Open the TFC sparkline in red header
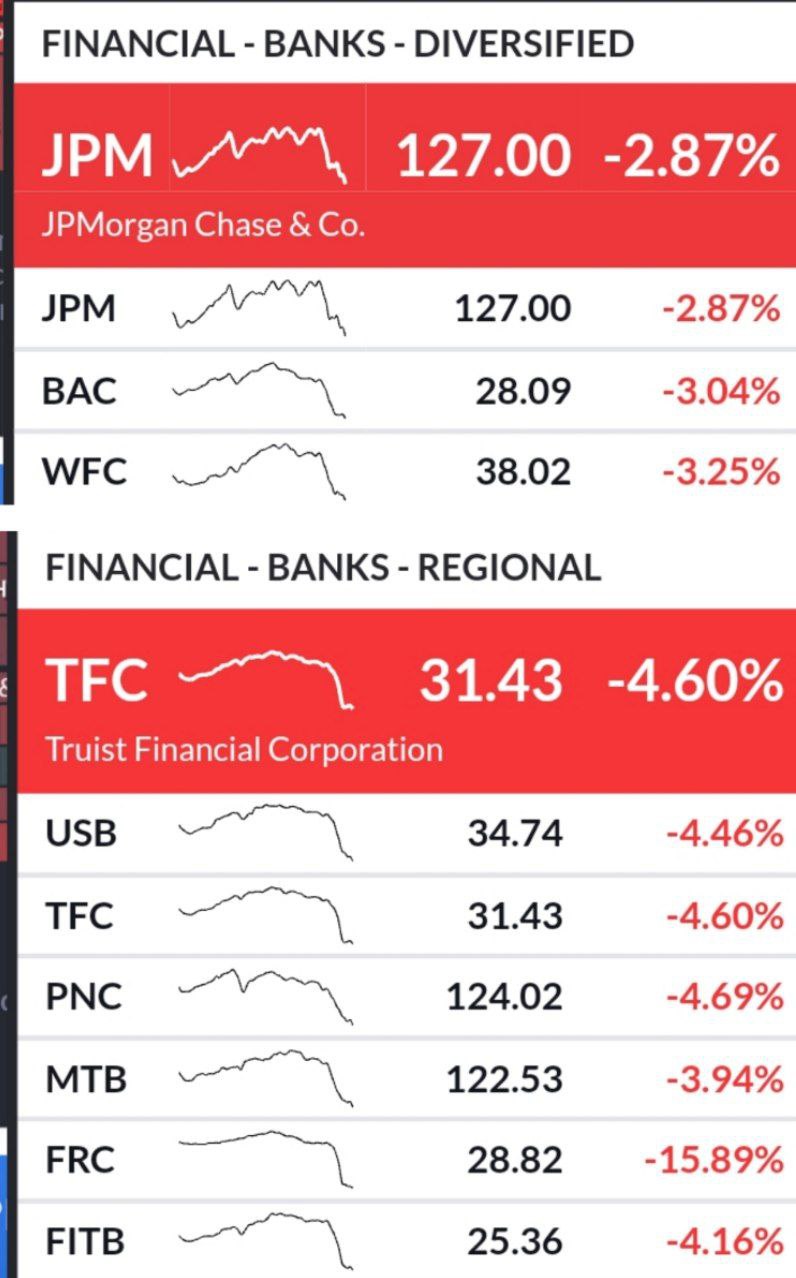This screenshot has height=1278, width=796. point(266,679)
